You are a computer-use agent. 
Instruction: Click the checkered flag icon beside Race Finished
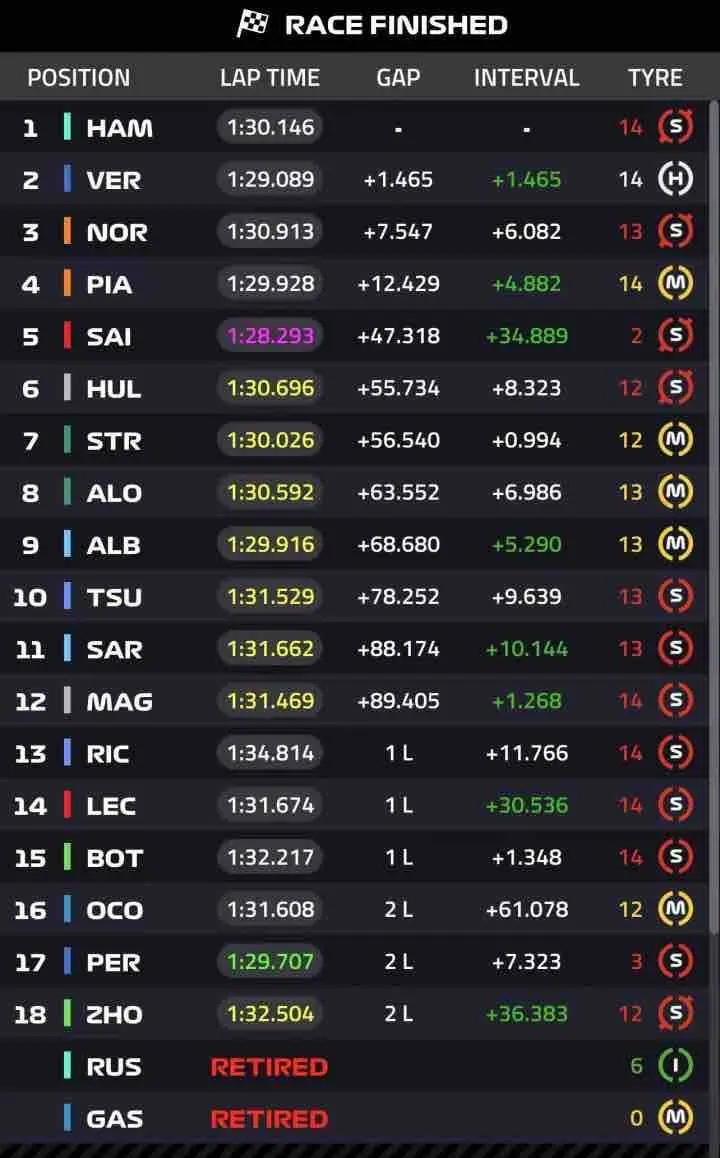coord(252,24)
